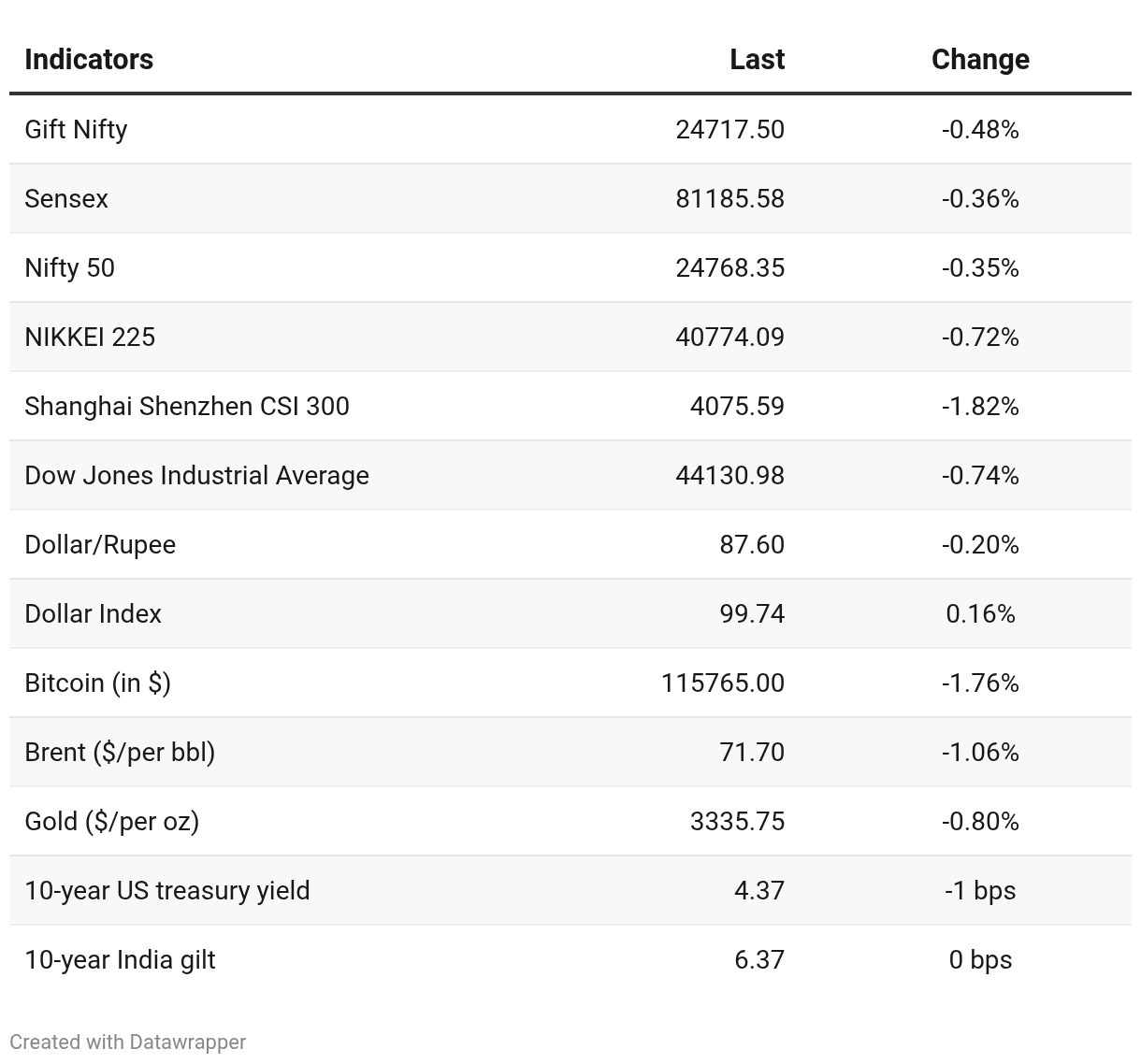Click the Dow Jones Industrial Average label
The height and width of the screenshot is (1064, 1141).
point(196,475)
